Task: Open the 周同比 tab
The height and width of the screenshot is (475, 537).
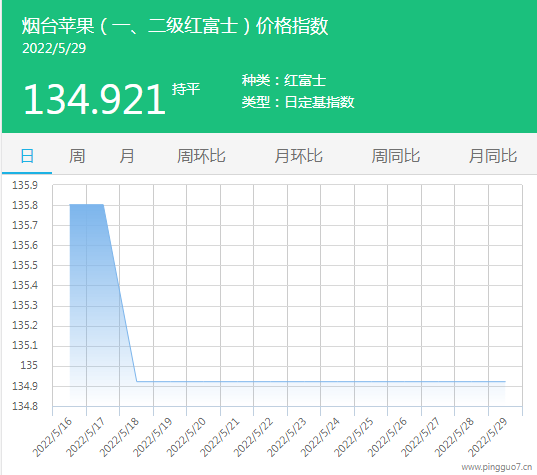Action: (396, 156)
